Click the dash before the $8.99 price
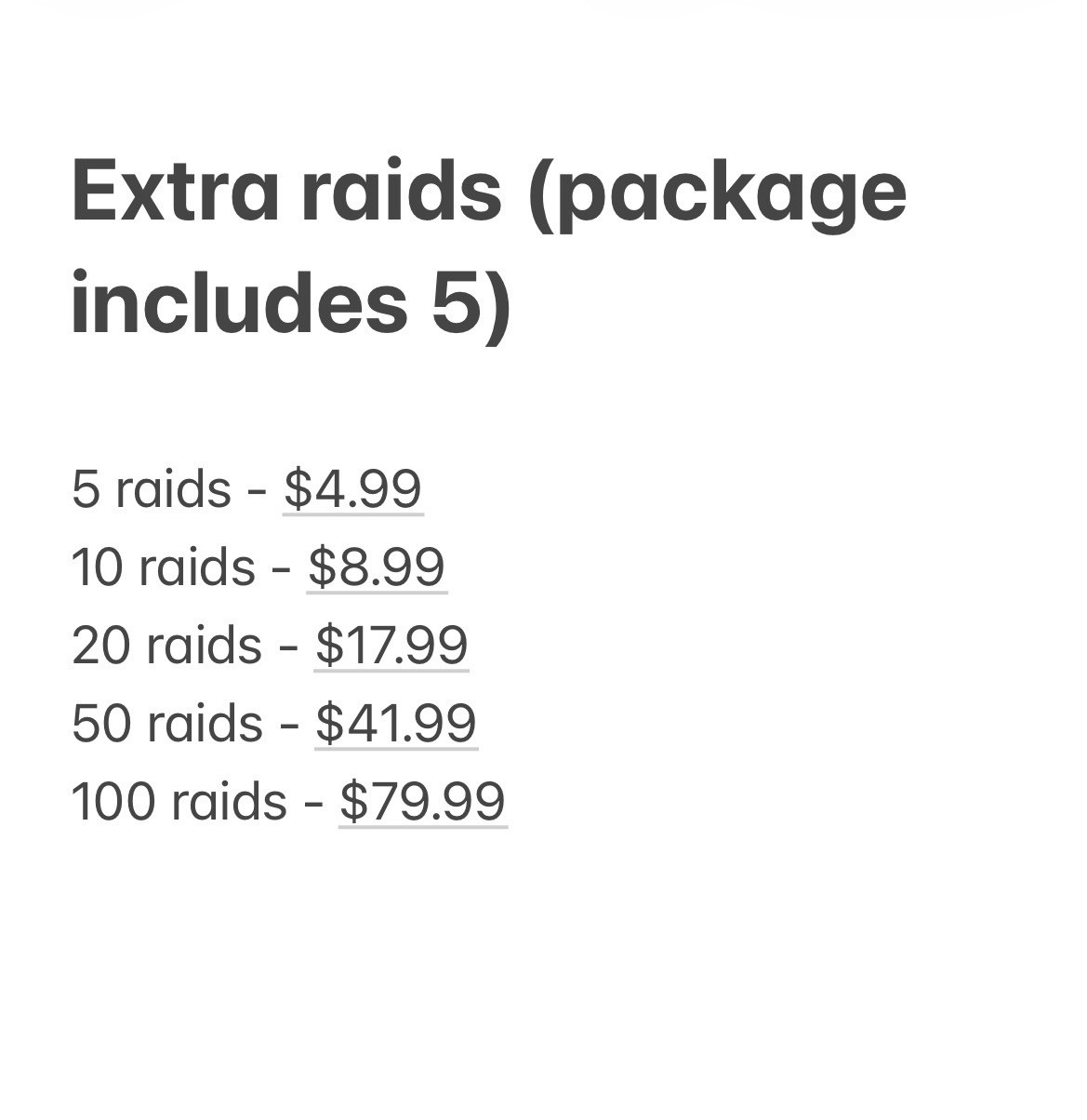 tap(282, 570)
